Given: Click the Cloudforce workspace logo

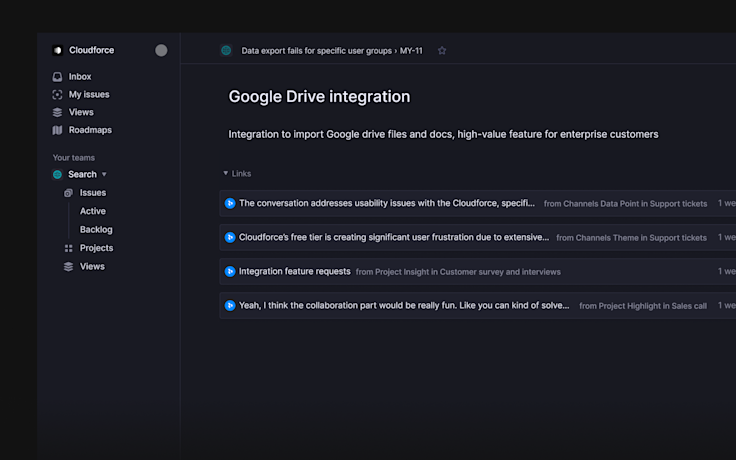Looking at the screenshot, I should point(58,50).
